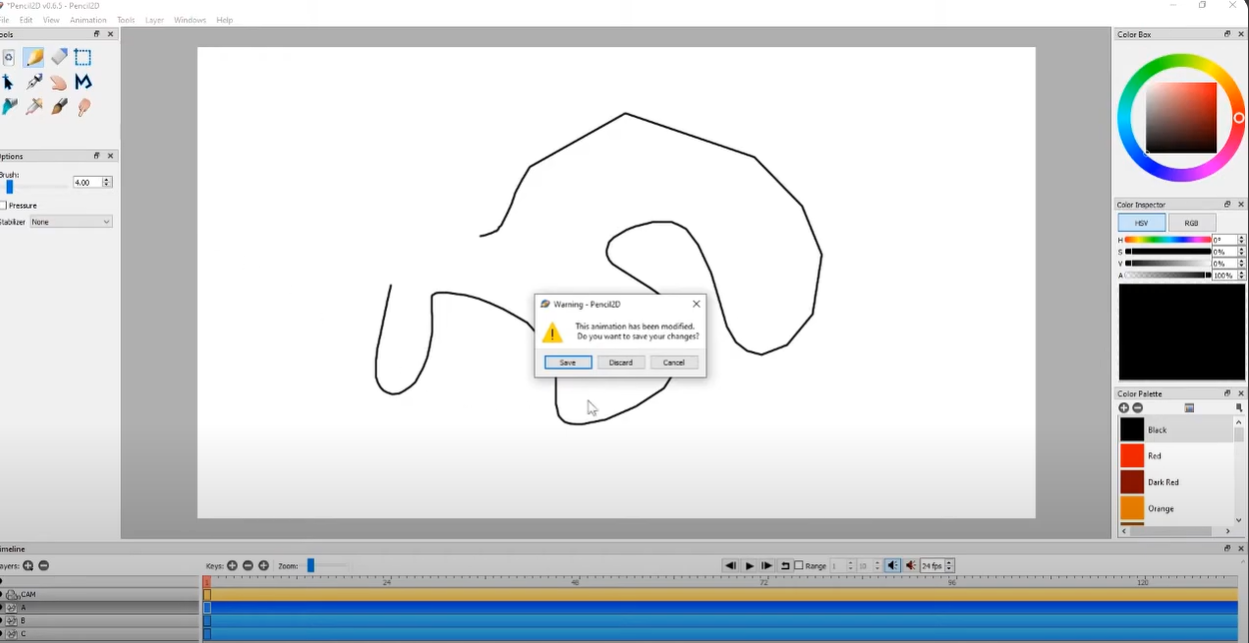Screen dimensions: 1249x643
Task: Select the Smudge tool
Action: tap(83, 107)
